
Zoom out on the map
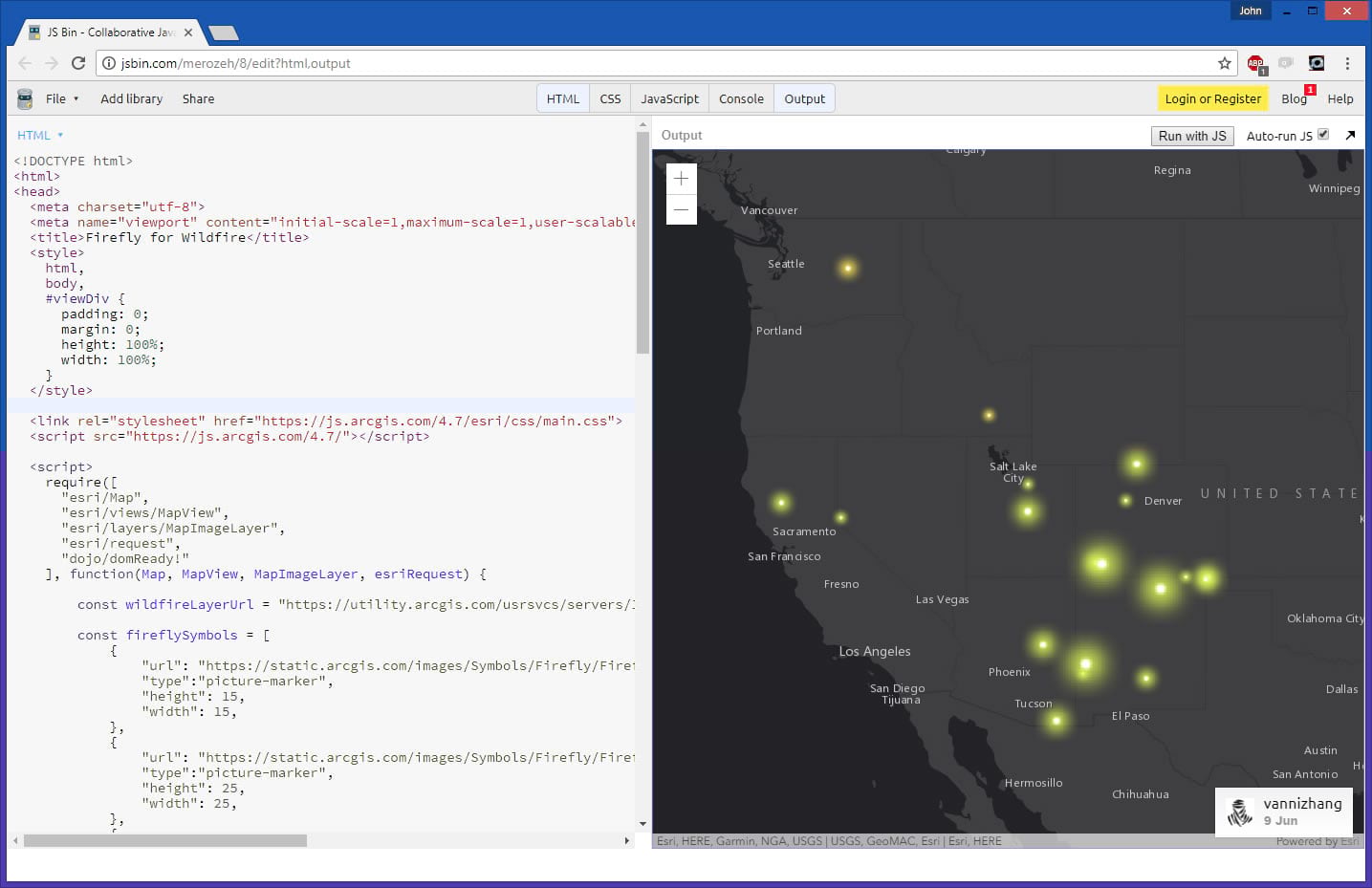tap(681, 209)
